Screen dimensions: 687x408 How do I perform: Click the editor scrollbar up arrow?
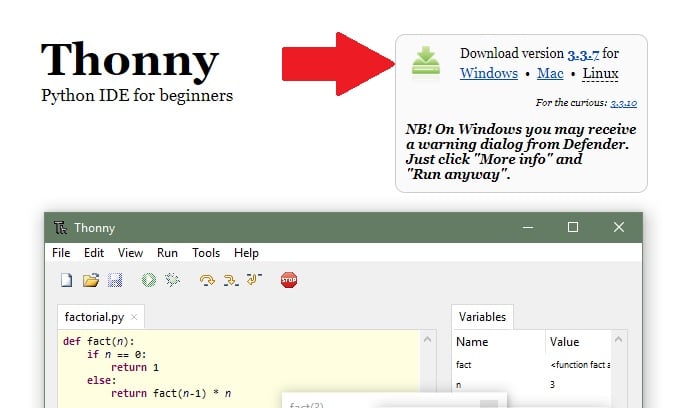[x=428, y=339]
